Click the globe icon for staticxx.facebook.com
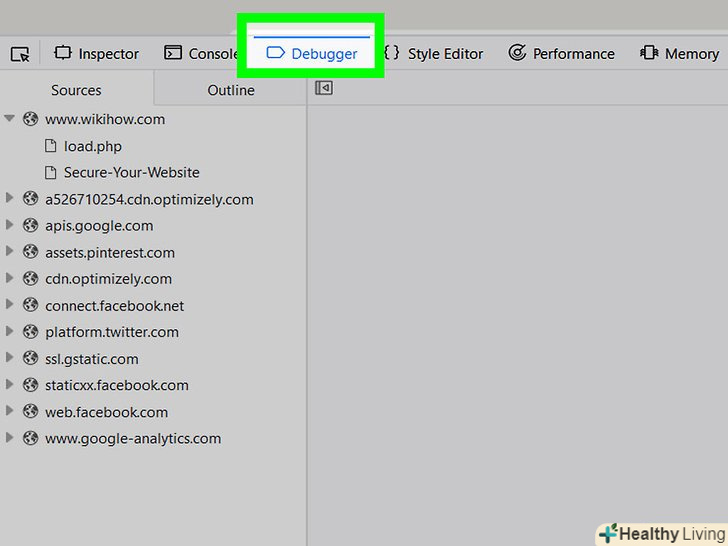Screen dimensions: 728x546 pyautogui.click(x=31, y=385)
